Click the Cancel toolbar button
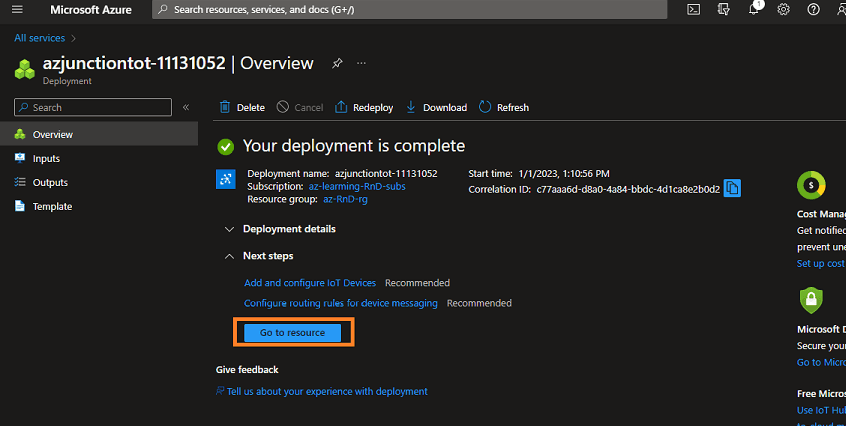This screenshot has height=426, width=846. click(x=299, y=107)
